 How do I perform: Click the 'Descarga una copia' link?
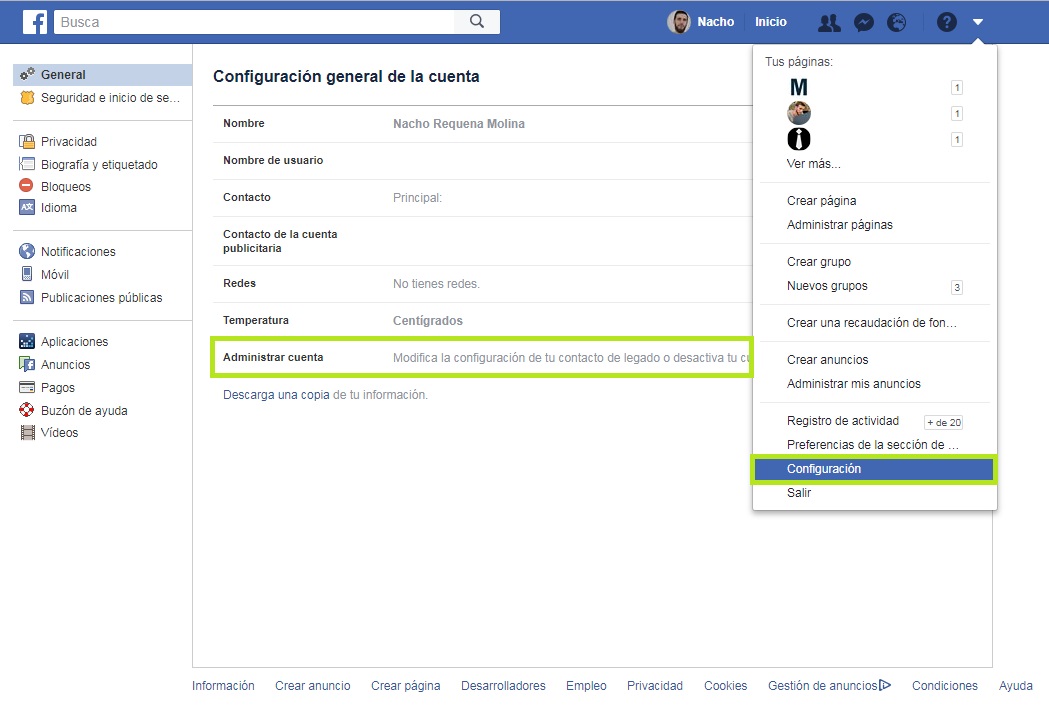pos(276,395)
